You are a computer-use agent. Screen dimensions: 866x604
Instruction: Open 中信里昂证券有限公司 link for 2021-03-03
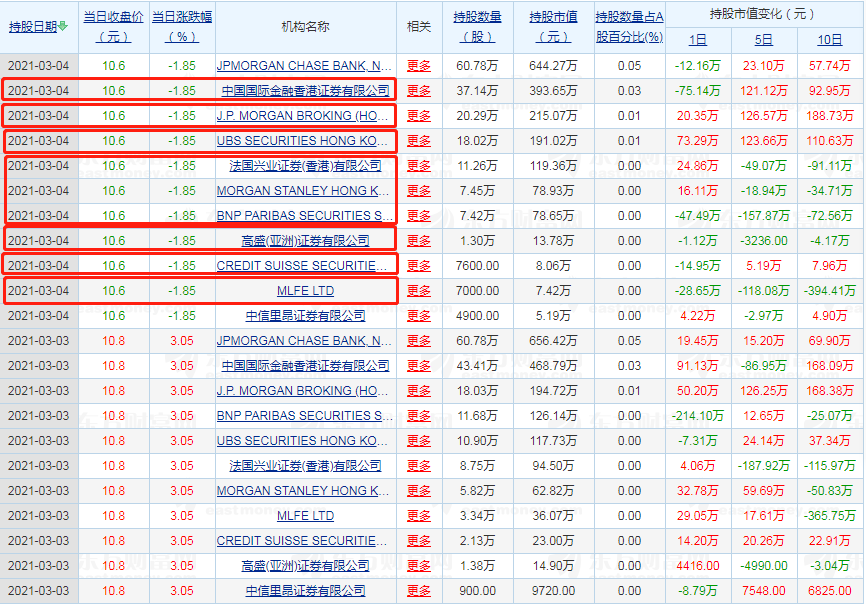[x=305, y=591]
